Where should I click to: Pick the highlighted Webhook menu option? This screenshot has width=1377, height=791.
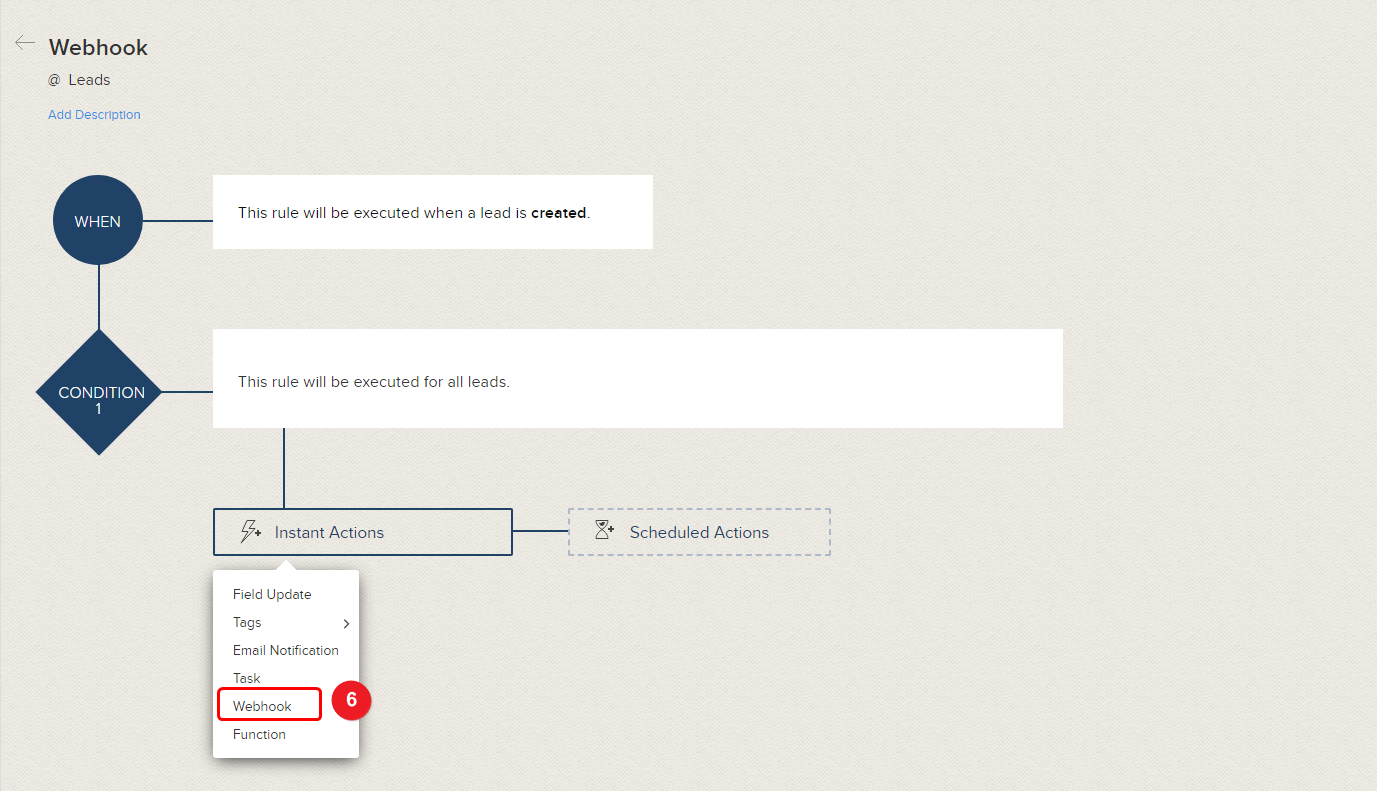(x=263, y=706)
